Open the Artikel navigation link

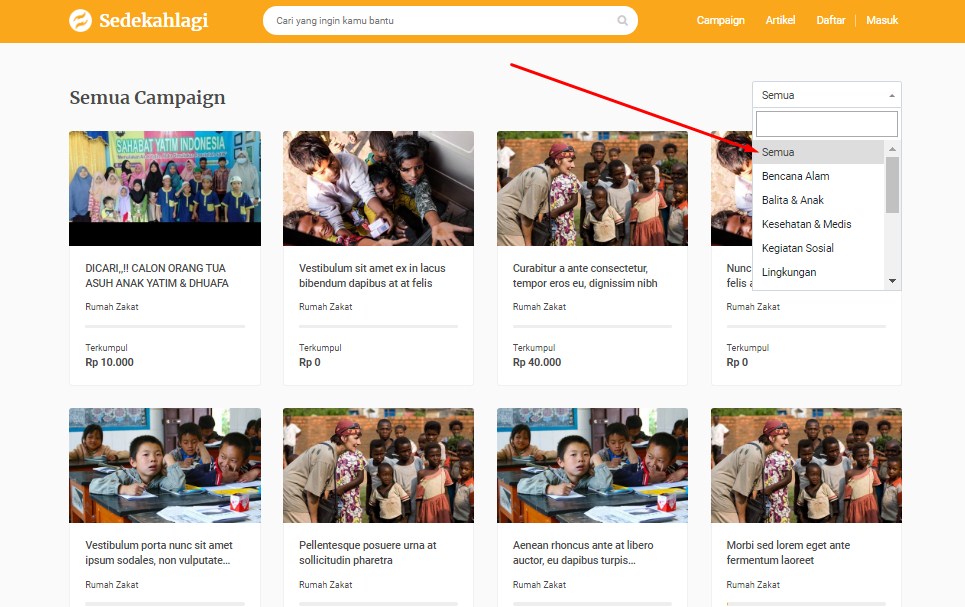click(780, 20)
